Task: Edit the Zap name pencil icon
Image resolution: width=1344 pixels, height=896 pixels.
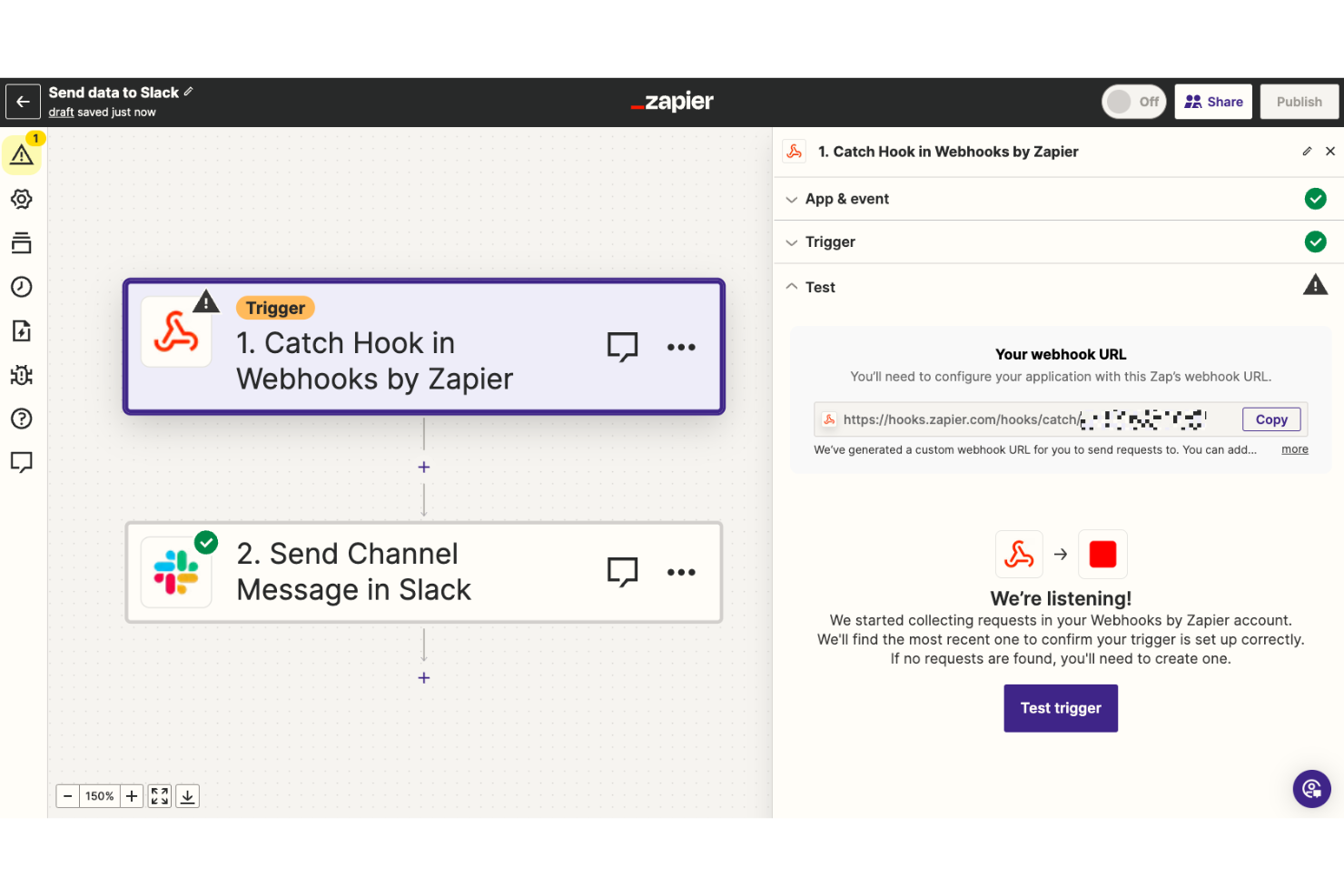Action: 189,92
